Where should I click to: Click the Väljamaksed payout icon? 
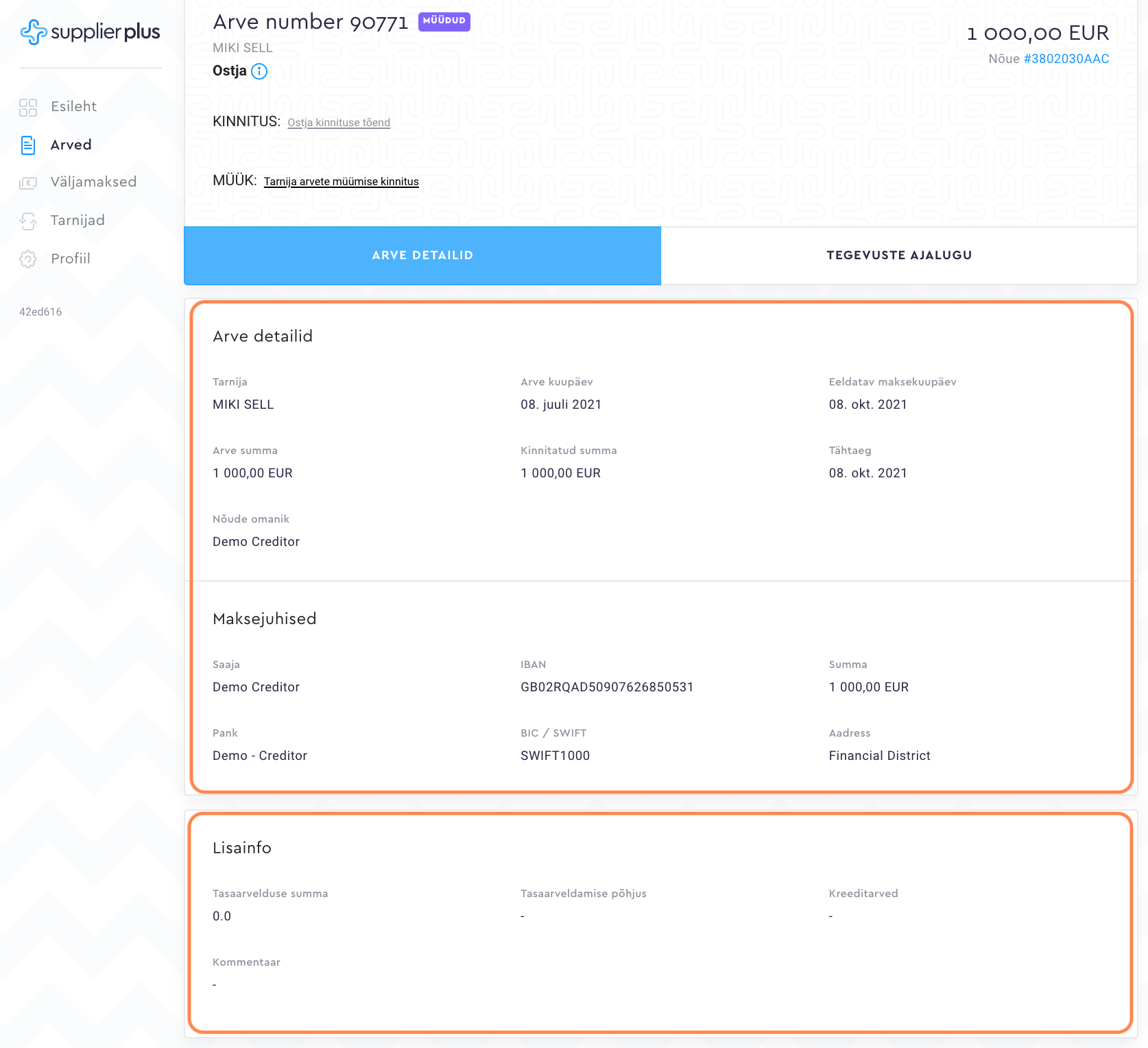pos(28,182)
